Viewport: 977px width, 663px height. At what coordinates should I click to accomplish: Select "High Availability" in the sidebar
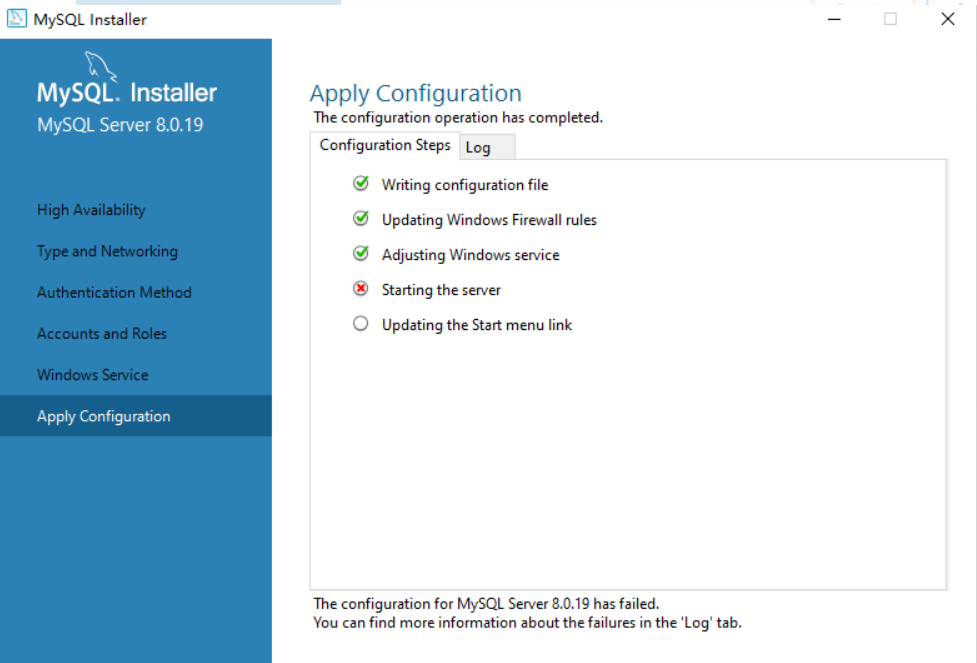coord(92,210)
